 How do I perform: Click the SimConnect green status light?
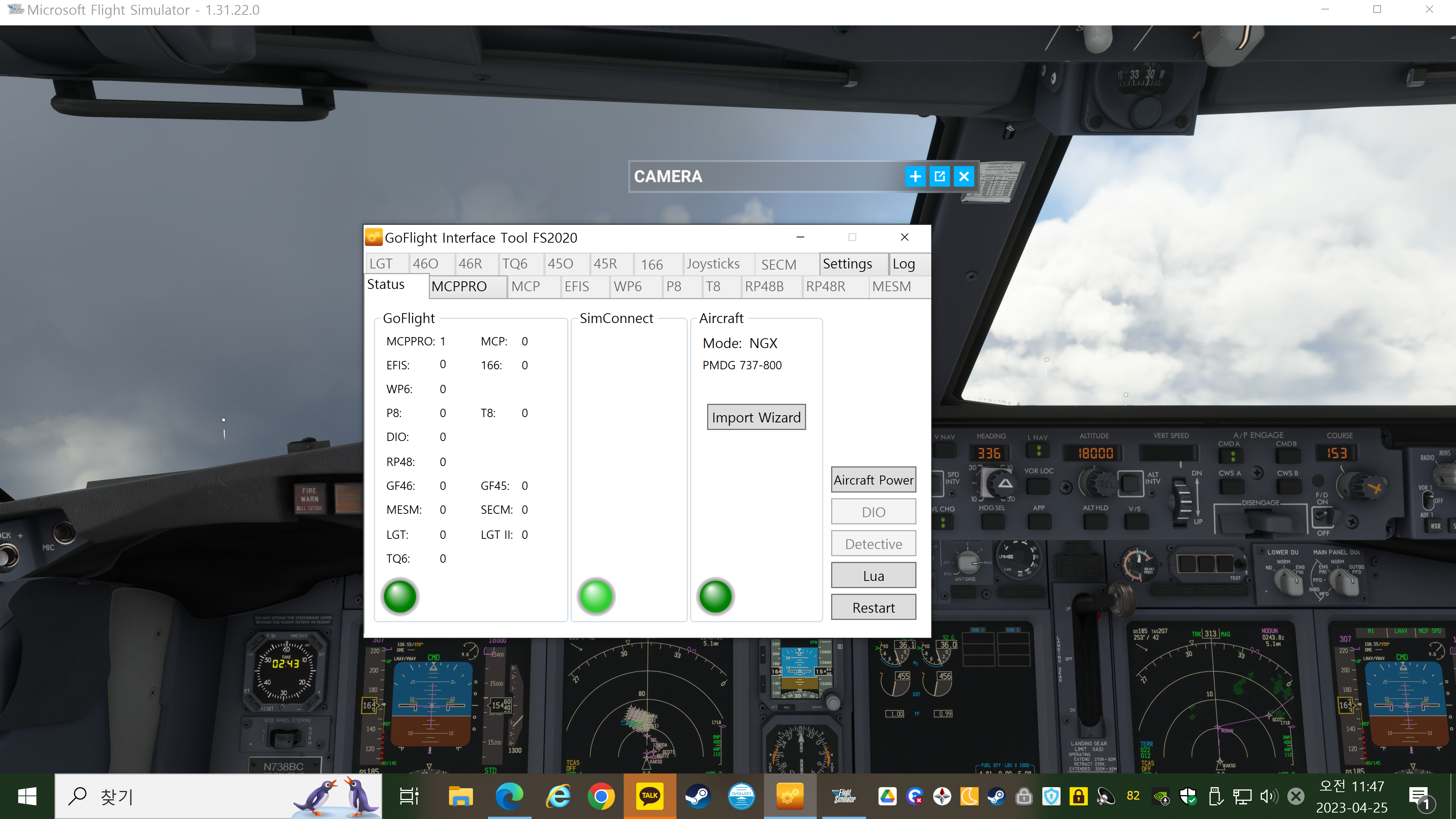(x=596, y=596)
